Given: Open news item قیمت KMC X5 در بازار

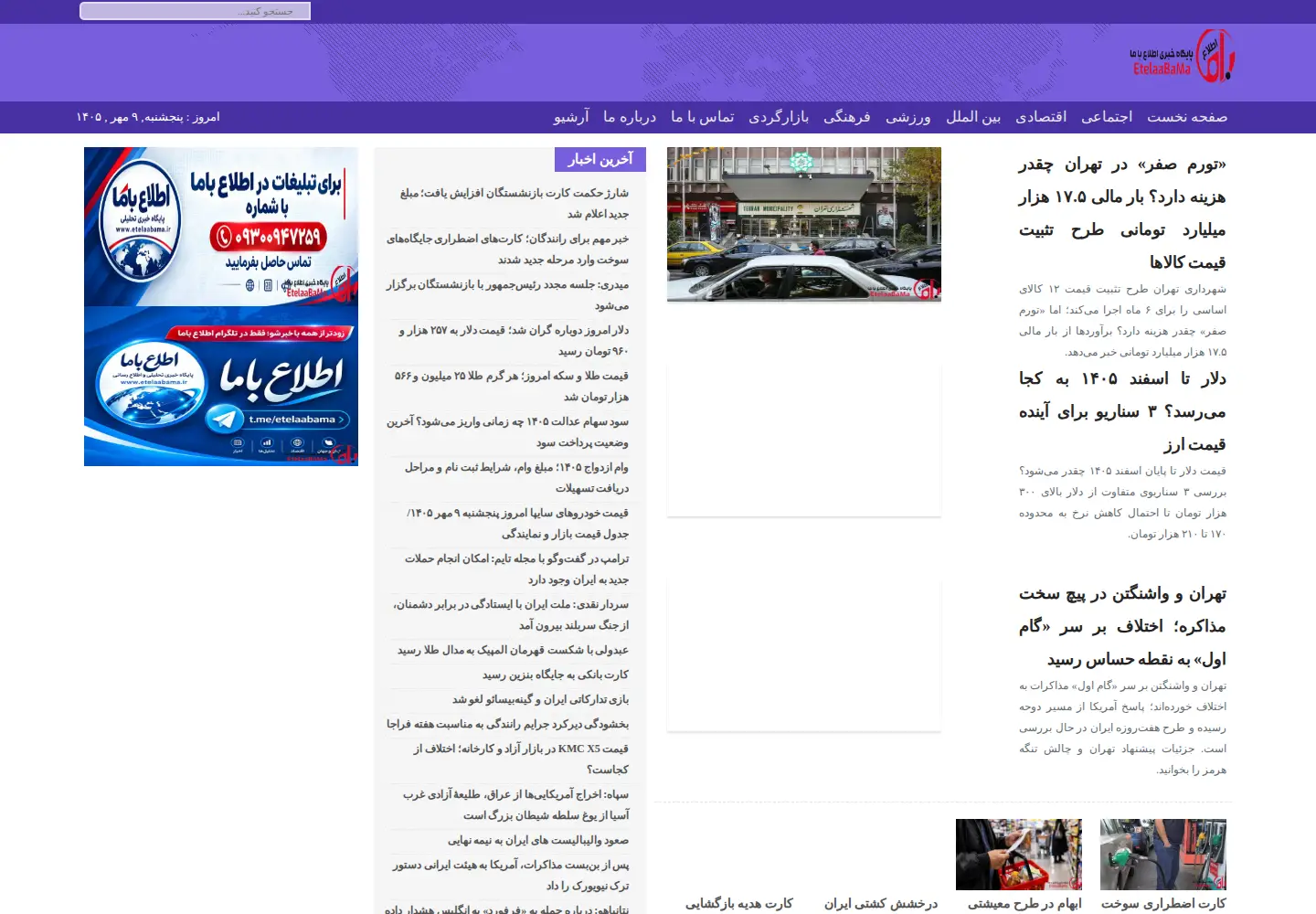Looking at the screenshot, I should [521, 759].
